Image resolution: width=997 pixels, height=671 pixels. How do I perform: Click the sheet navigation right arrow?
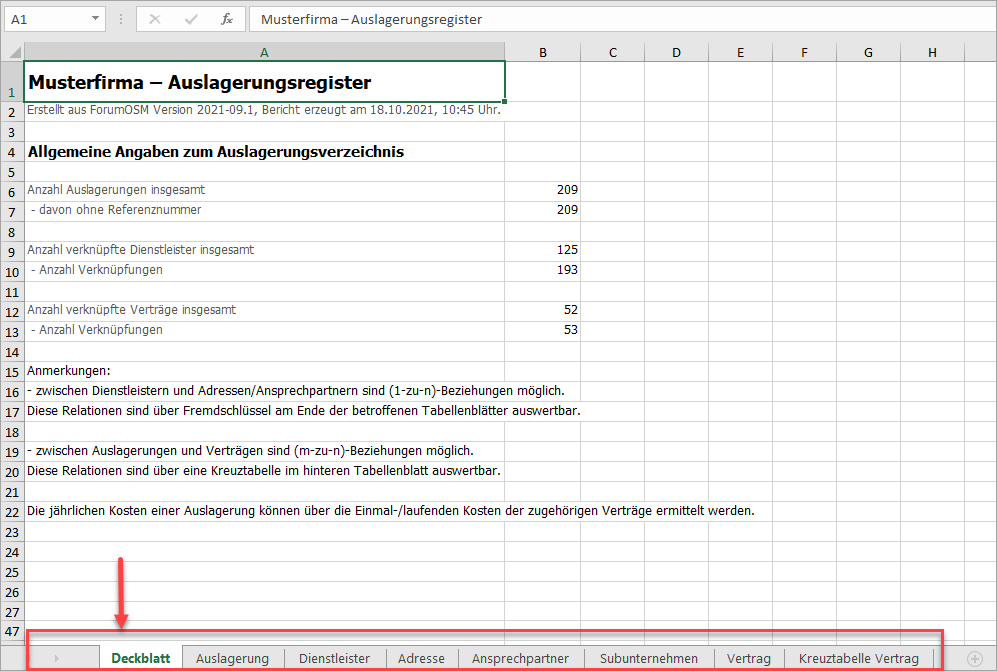tap(57, 658)
